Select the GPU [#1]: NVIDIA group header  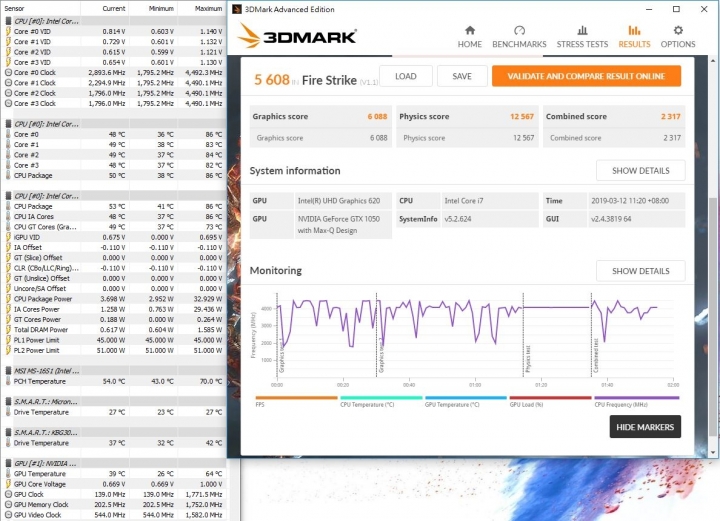click(113, 464)
